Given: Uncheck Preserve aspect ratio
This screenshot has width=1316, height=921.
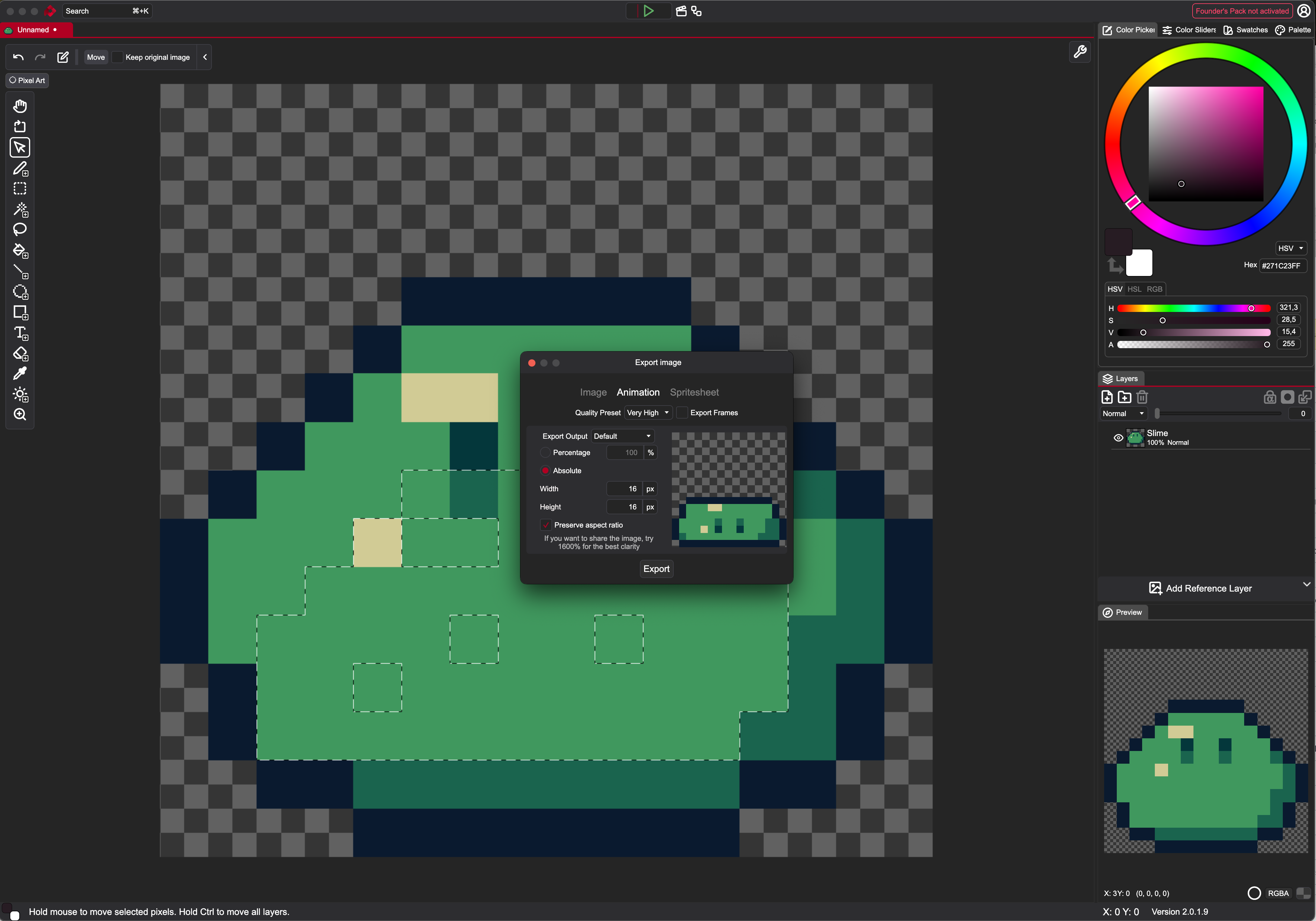Looking at the screenshot, I should click(x=546, y=525).
